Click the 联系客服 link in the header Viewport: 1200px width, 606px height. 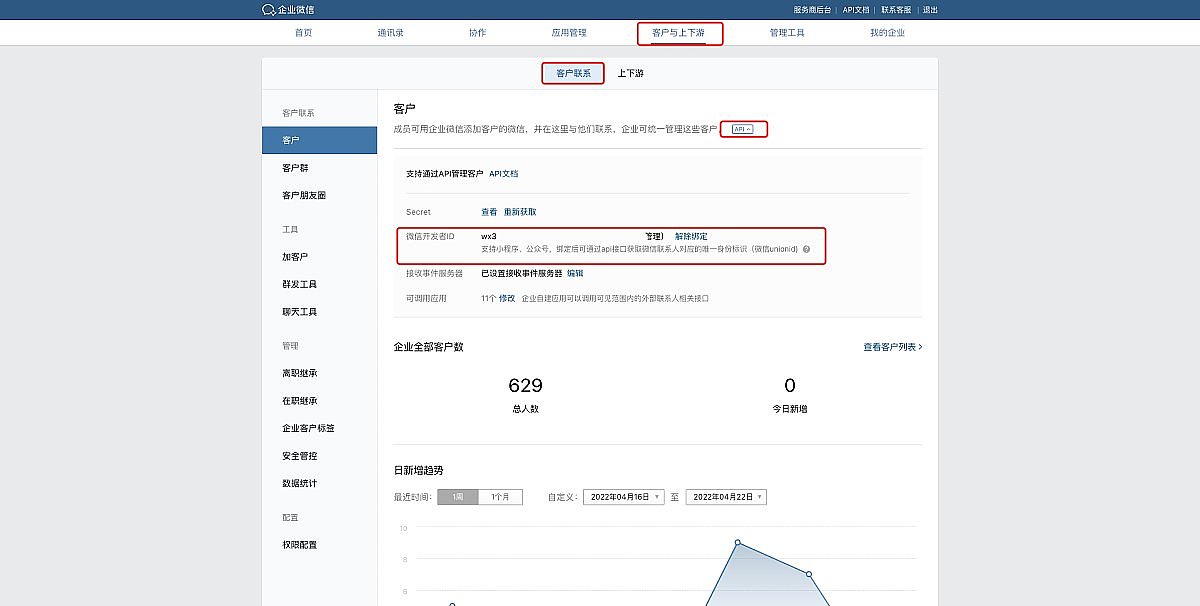[896, 9]
